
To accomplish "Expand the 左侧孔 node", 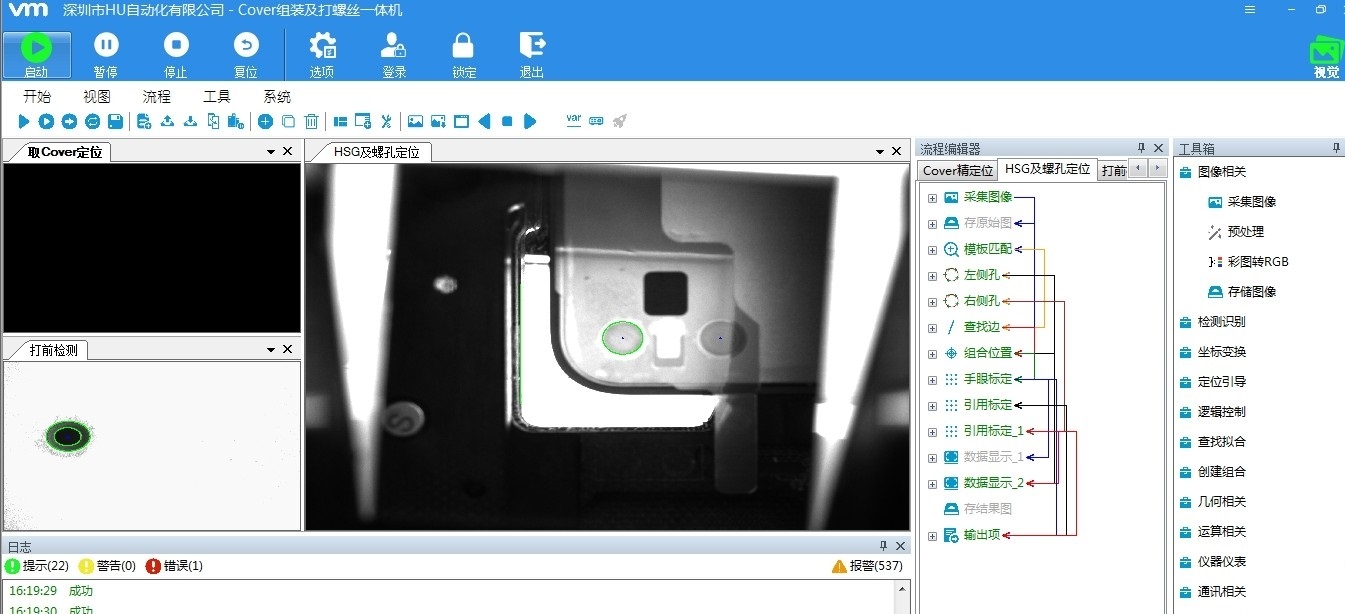I will click(x=932, y=276).
